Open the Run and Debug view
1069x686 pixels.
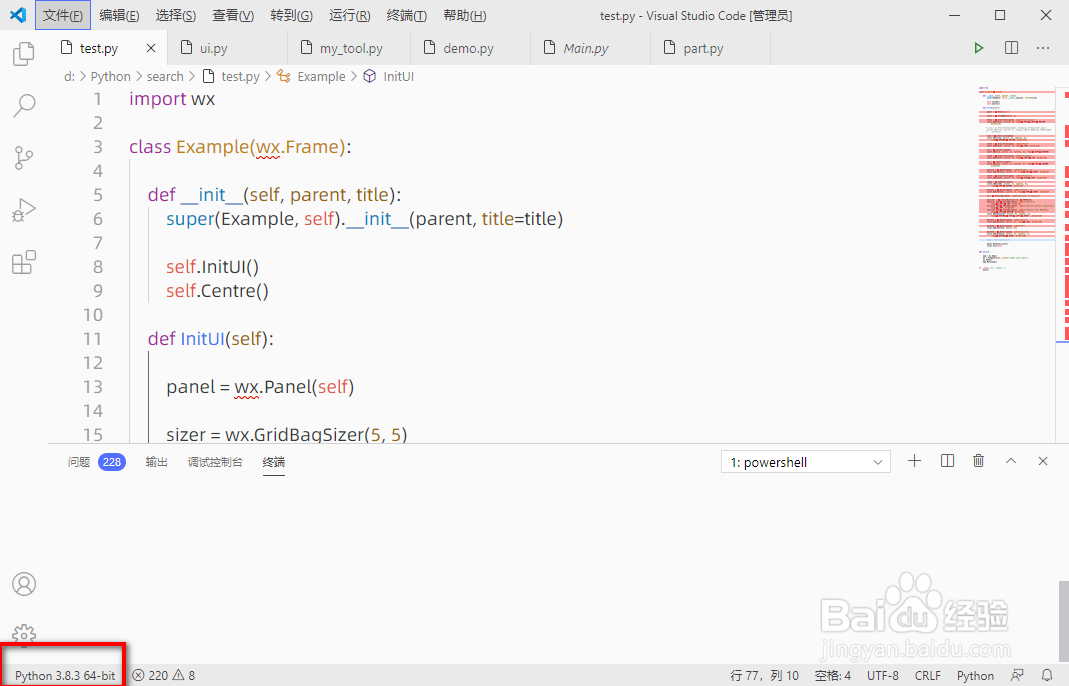pyautogui.click(x=24, y=211)
